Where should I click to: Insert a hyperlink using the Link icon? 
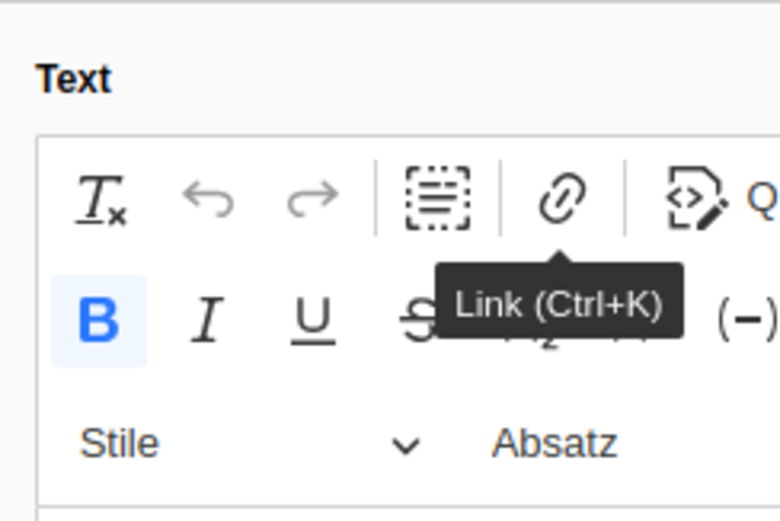[563, 198]
